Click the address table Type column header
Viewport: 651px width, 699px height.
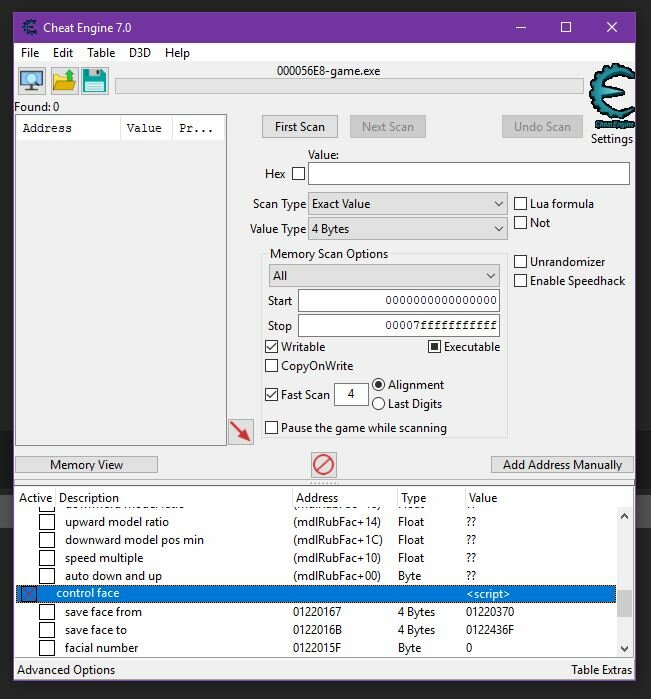tap(430, 498)
